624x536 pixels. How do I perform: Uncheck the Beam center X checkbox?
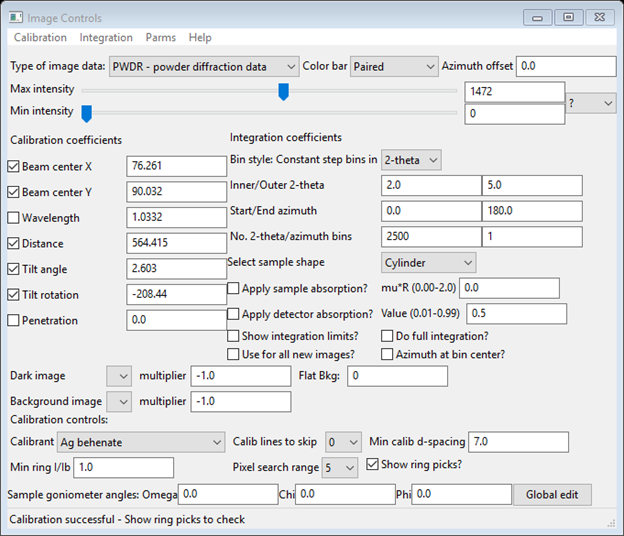pos(13,166)
